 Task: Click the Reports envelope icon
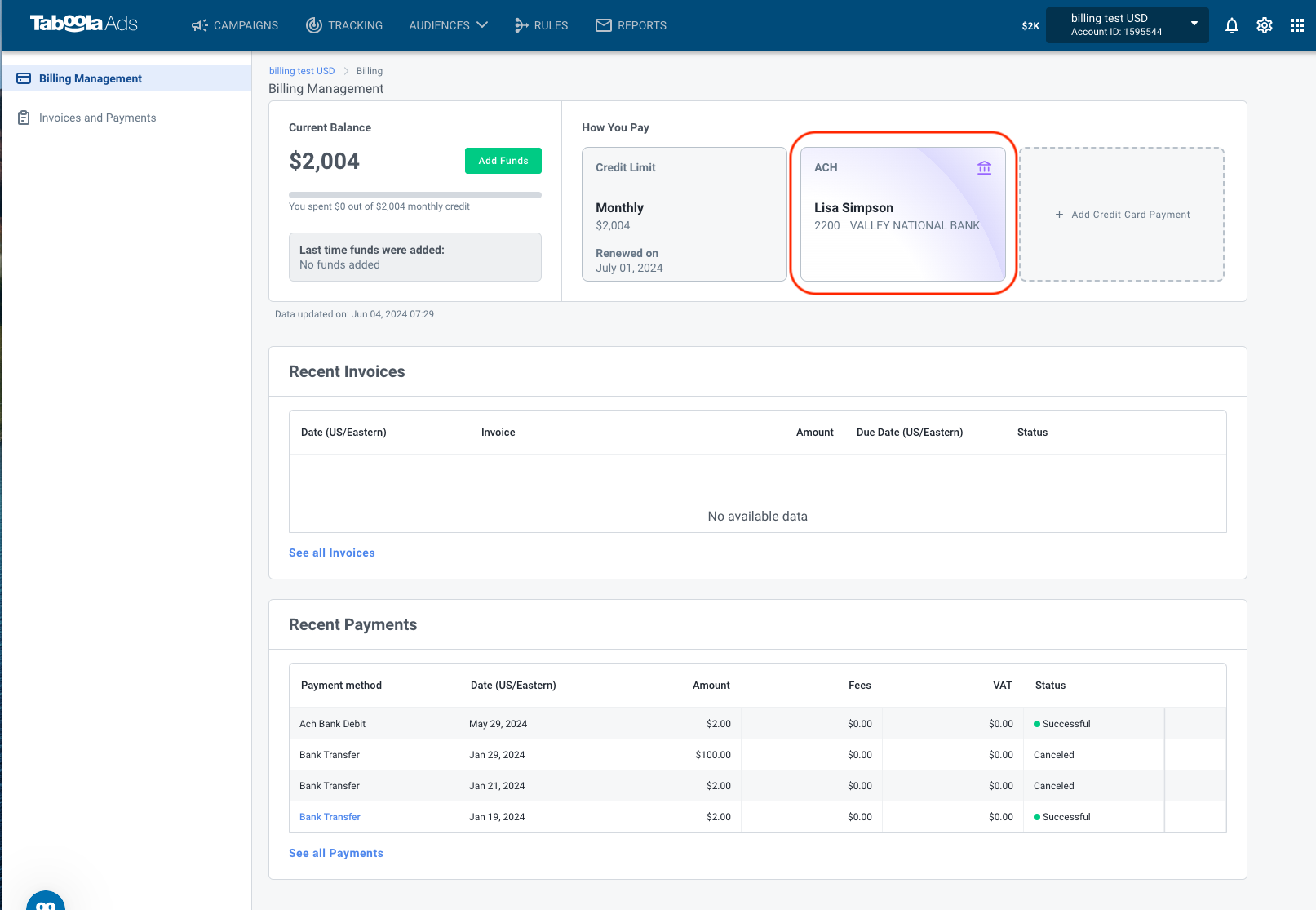point(604,25)
